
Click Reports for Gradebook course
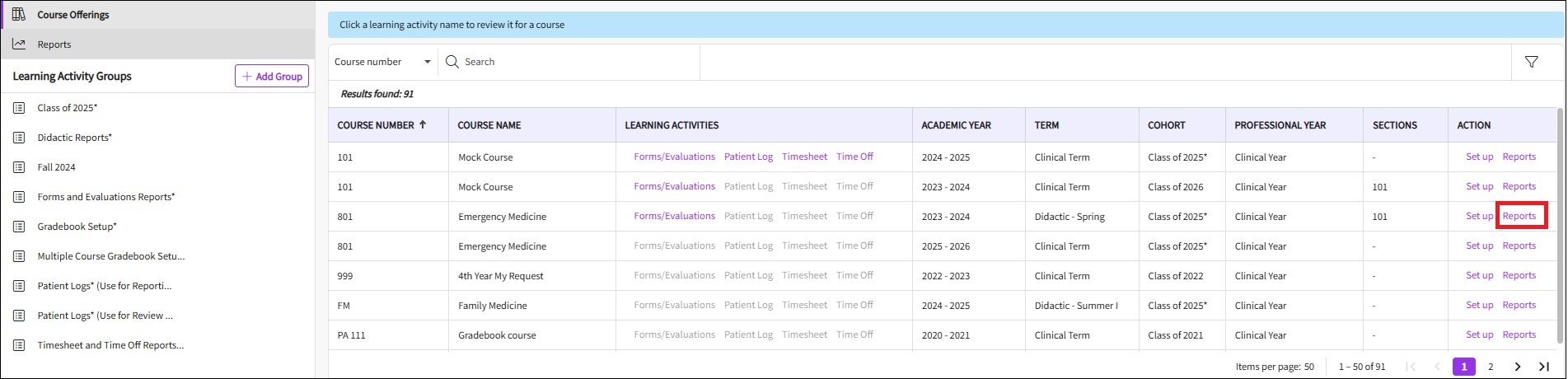click(1519, 335)
